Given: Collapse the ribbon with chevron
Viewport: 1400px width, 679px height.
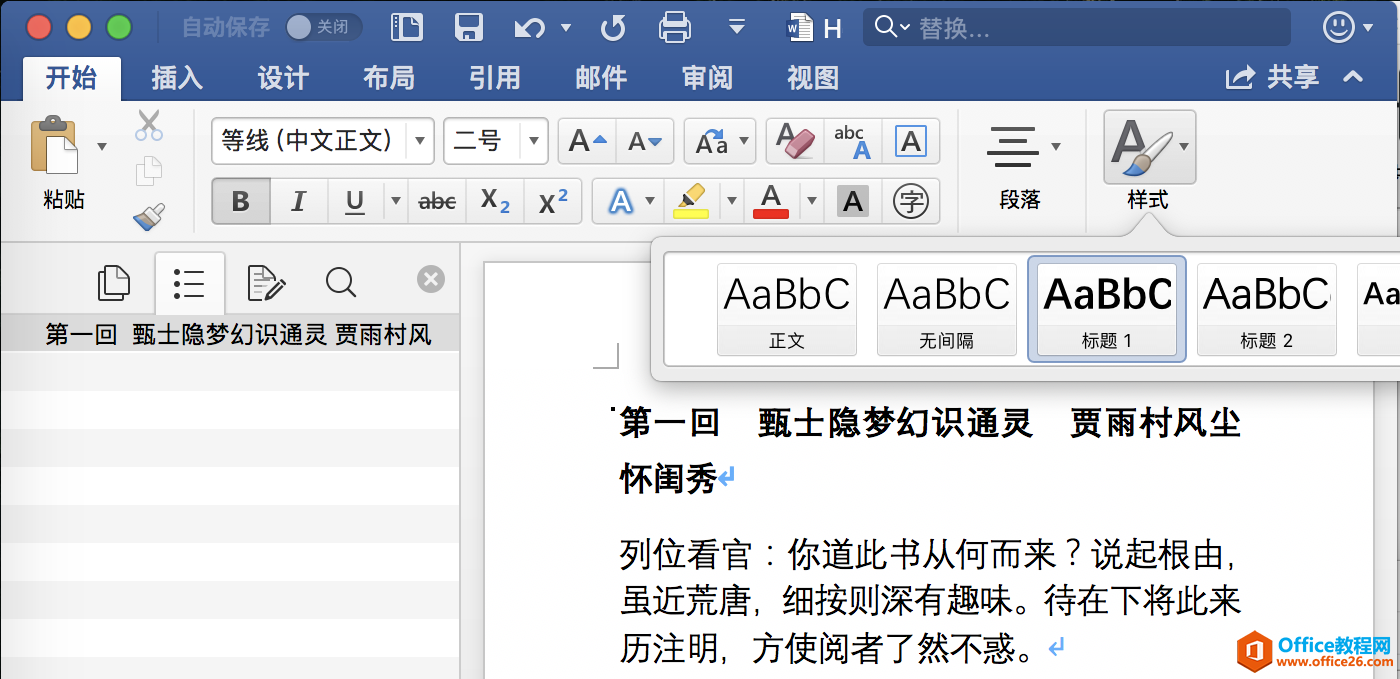Looking at the screenshot, I should pyautogui.click(x=1353, y=77).
